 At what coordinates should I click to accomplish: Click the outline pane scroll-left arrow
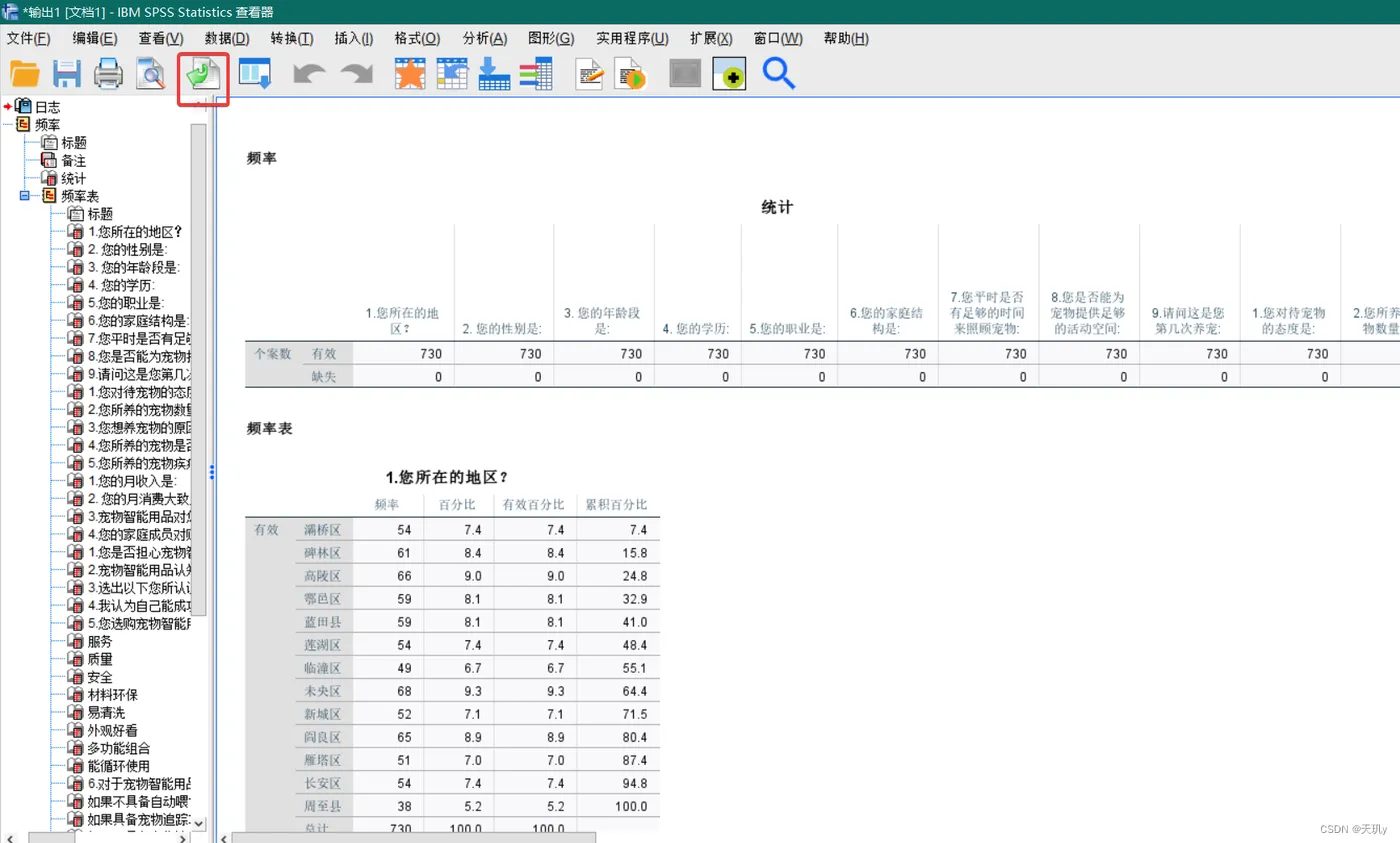[10, 837]
